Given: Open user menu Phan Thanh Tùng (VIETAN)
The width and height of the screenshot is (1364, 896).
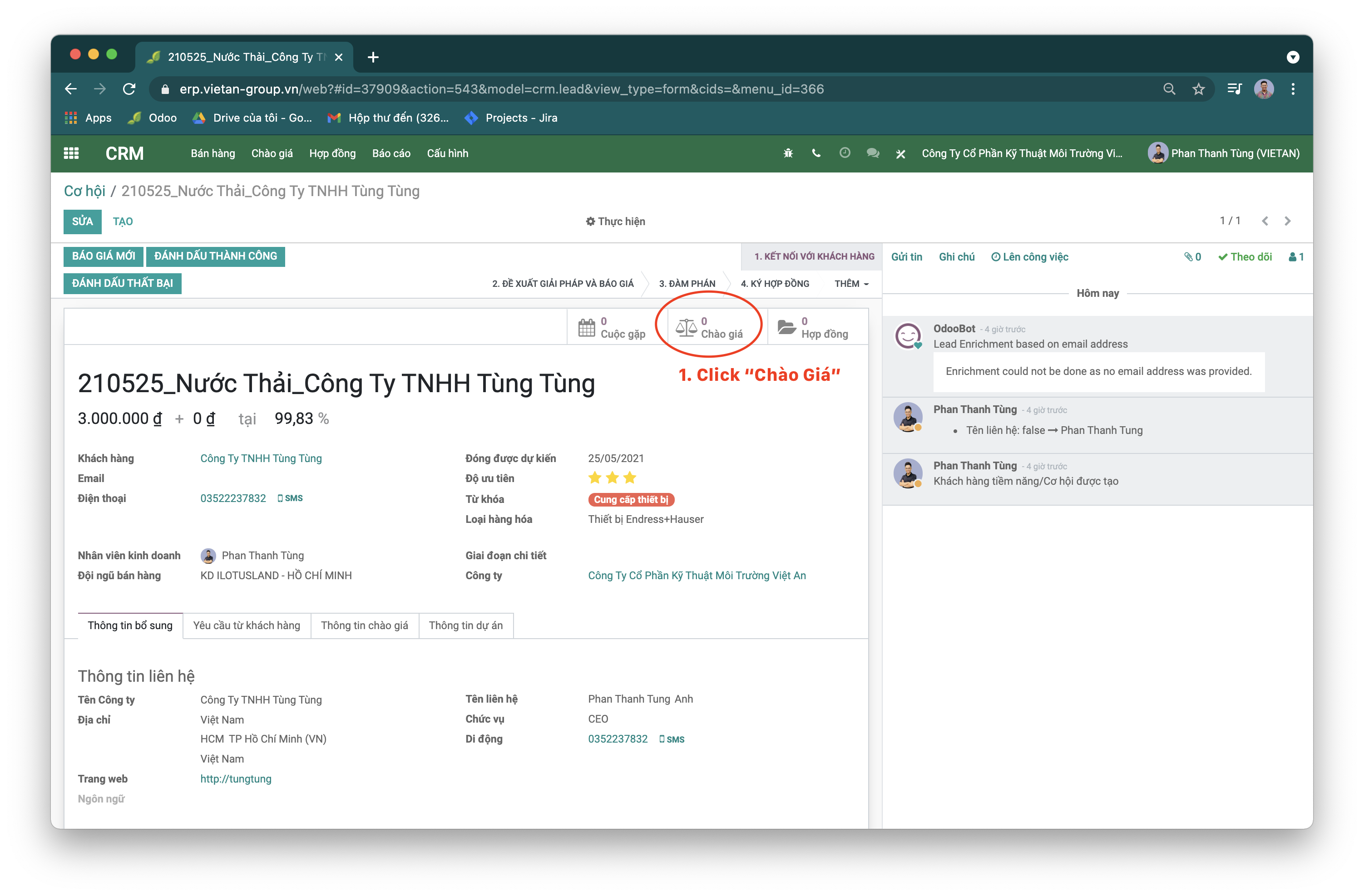Looking at the screenshot, I should pyautogui.click(x=1224, y=153).
